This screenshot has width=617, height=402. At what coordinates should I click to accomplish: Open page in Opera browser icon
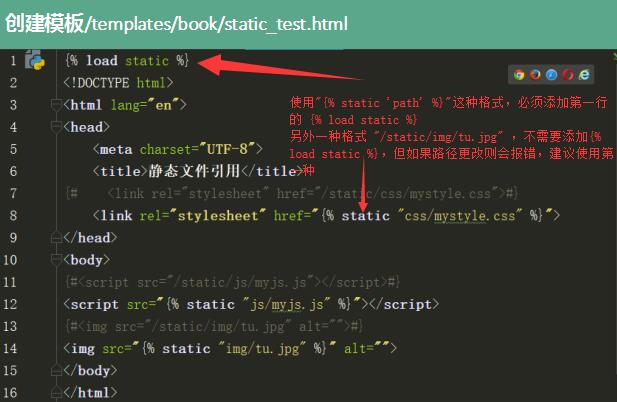coord(568,74)
